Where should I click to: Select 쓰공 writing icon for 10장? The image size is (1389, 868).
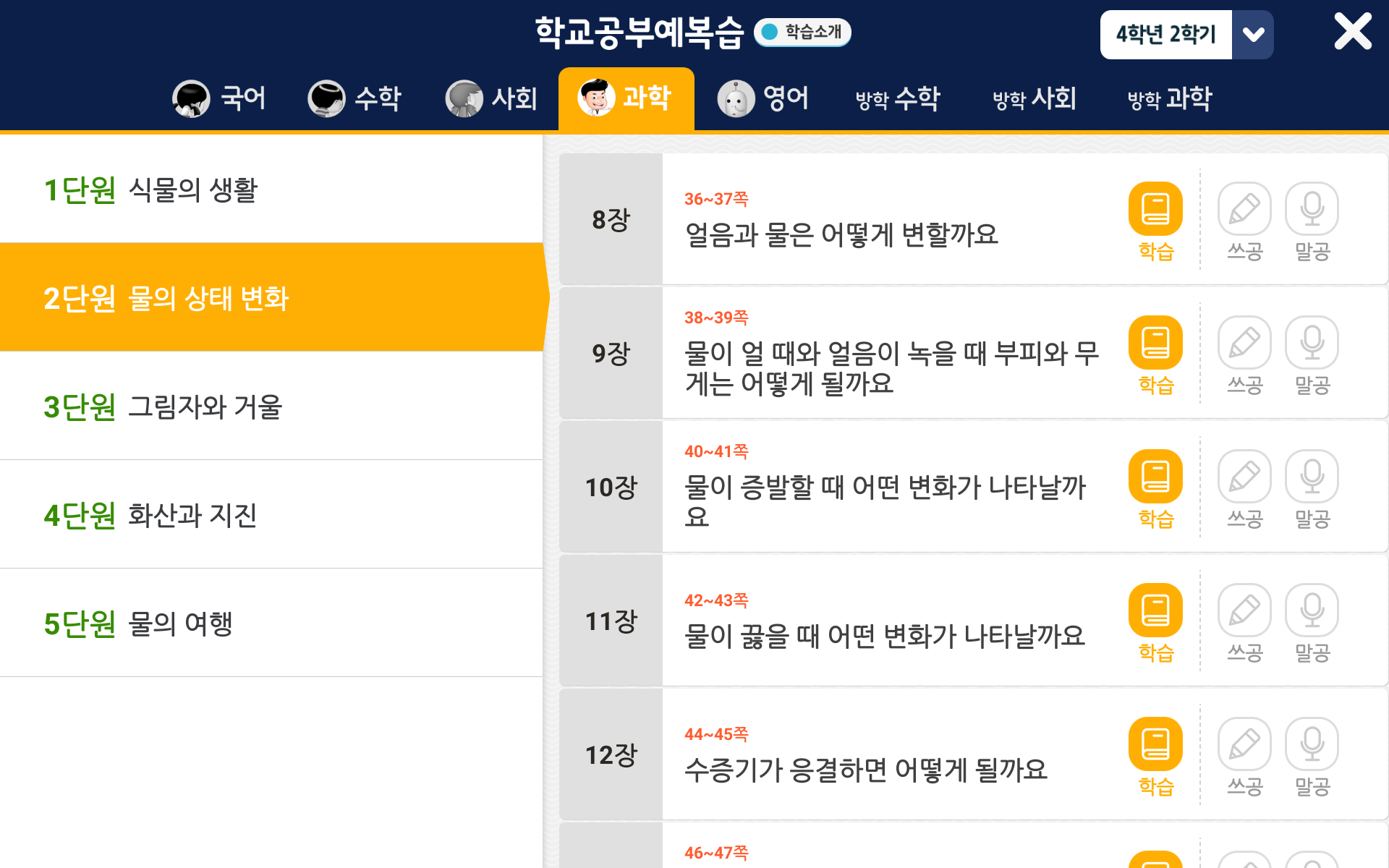click(1244, 477)
